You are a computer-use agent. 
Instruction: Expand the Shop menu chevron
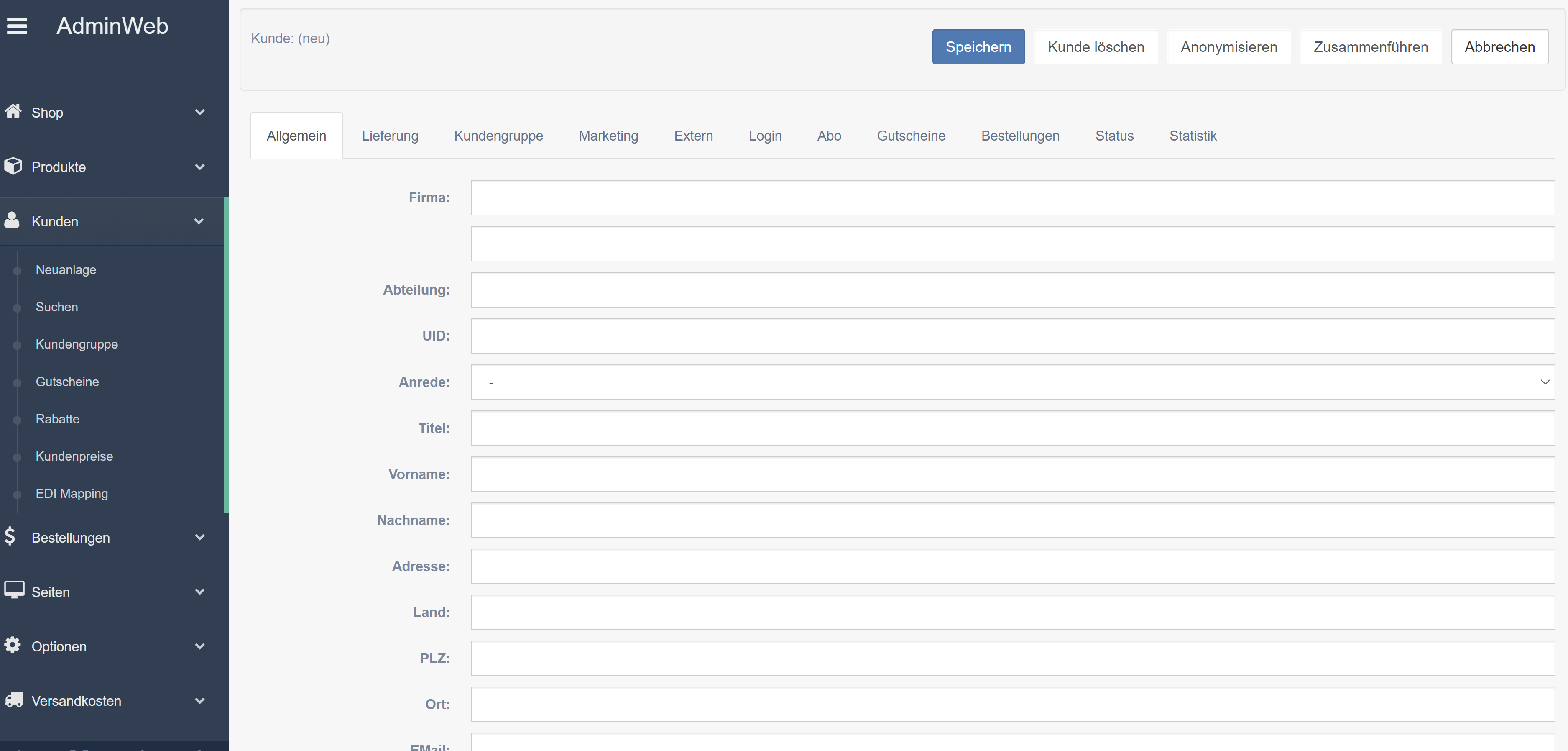pyautogui.click(x=199, y=112)
